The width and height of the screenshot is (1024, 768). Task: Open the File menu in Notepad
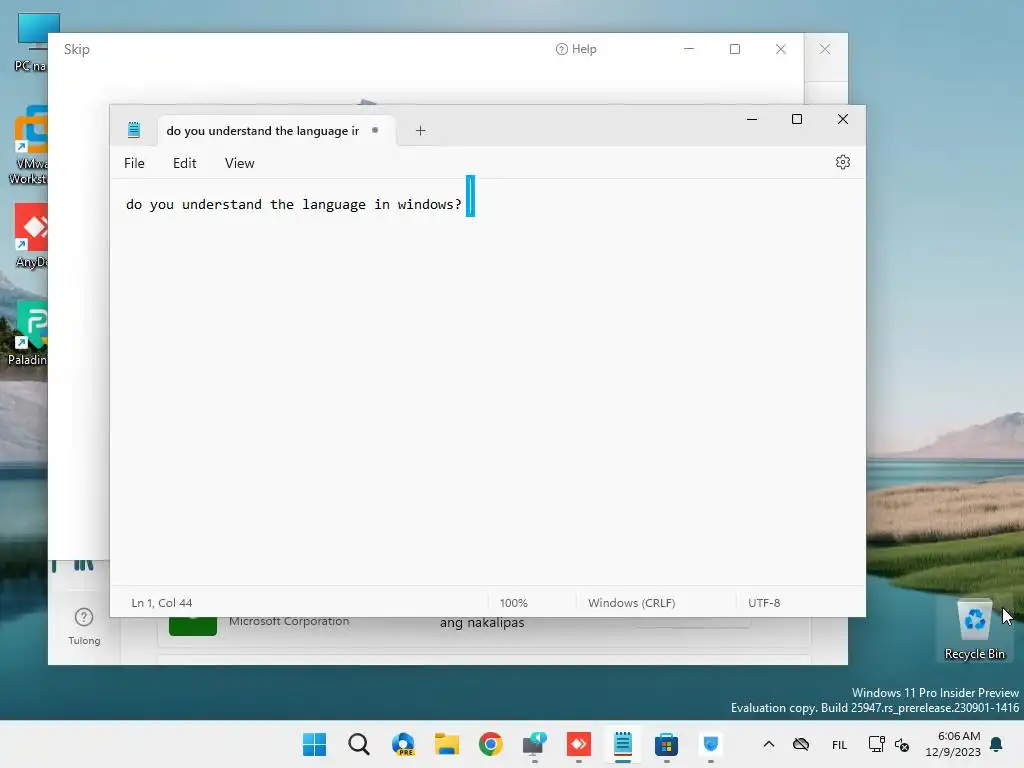click(x=135, y=163)
